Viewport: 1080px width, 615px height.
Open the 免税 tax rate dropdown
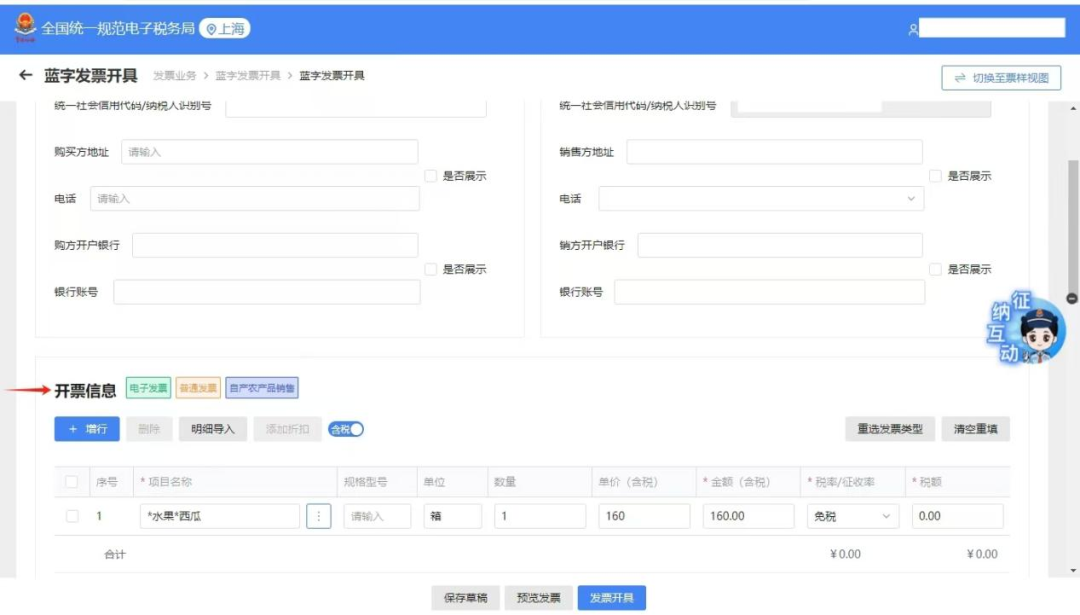(853, 516)
